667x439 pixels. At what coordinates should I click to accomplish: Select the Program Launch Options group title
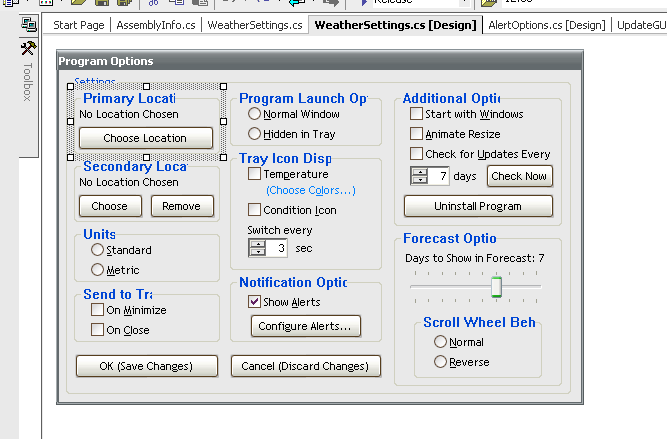[x=303, y=98]
